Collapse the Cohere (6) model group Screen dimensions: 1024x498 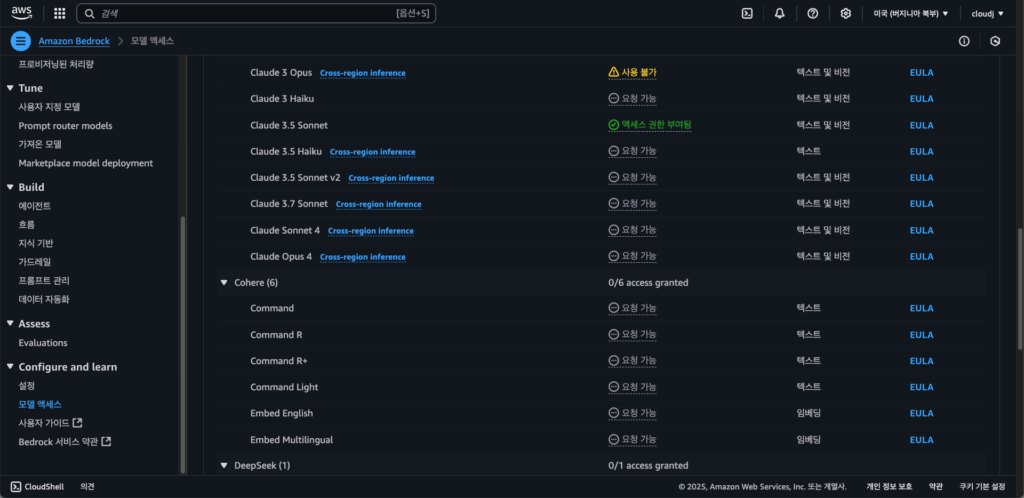pos(224,283)
